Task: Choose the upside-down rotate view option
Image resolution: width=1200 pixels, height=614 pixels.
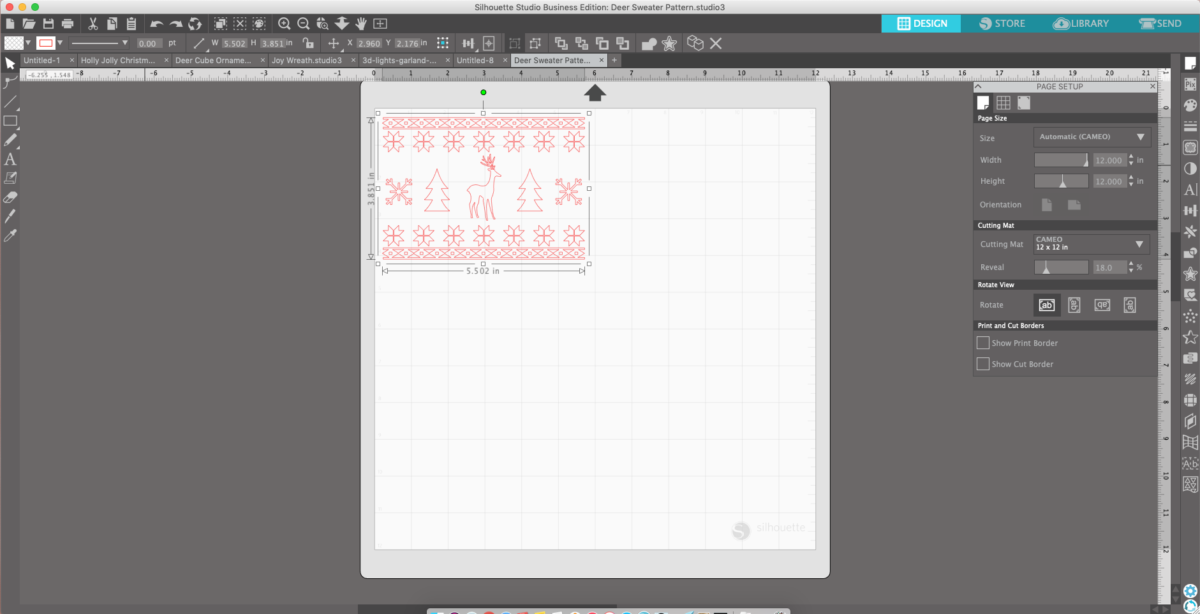Action: (1102, 305)
